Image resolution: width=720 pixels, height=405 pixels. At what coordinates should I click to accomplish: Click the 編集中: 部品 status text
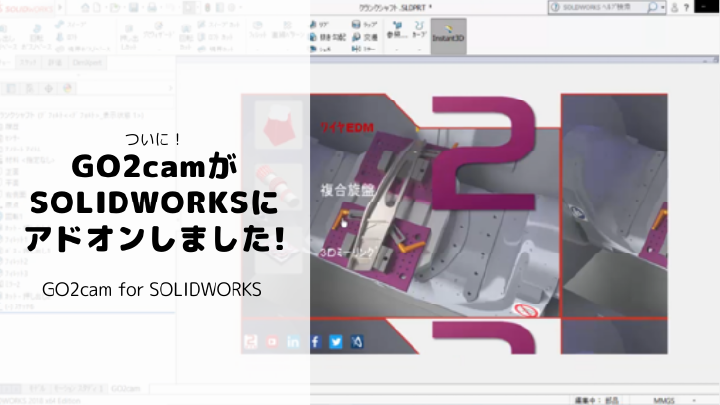click(x=596, y=401)
